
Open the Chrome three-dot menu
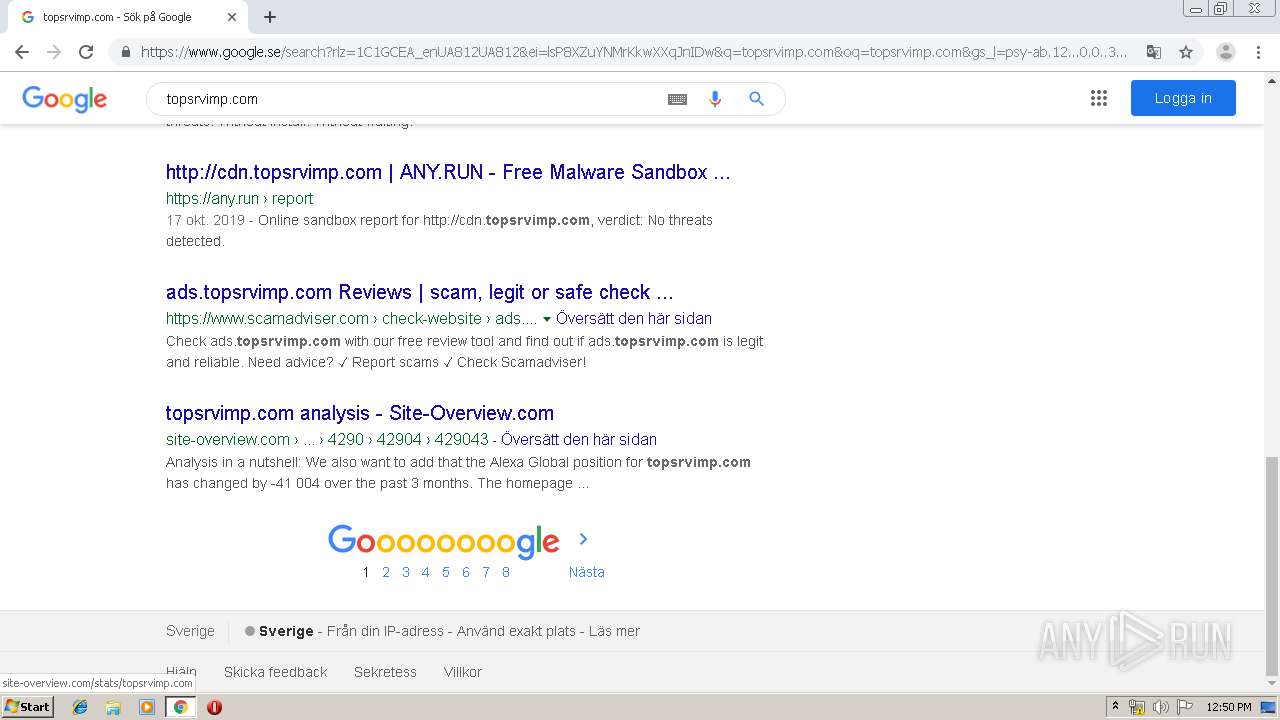[x=1258, y=52]
